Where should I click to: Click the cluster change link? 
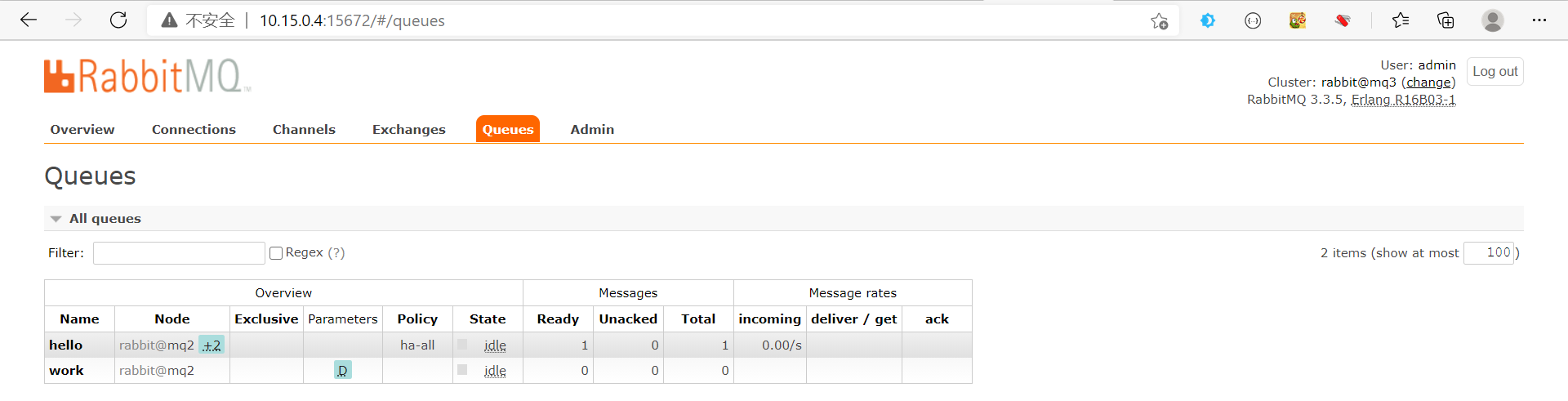click(1428, 82)
